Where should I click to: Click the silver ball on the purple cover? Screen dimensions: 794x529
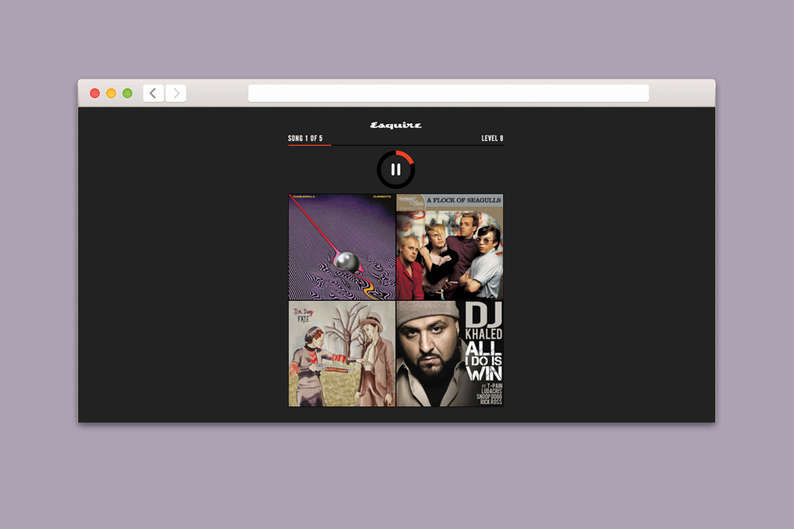click(347, 261)
